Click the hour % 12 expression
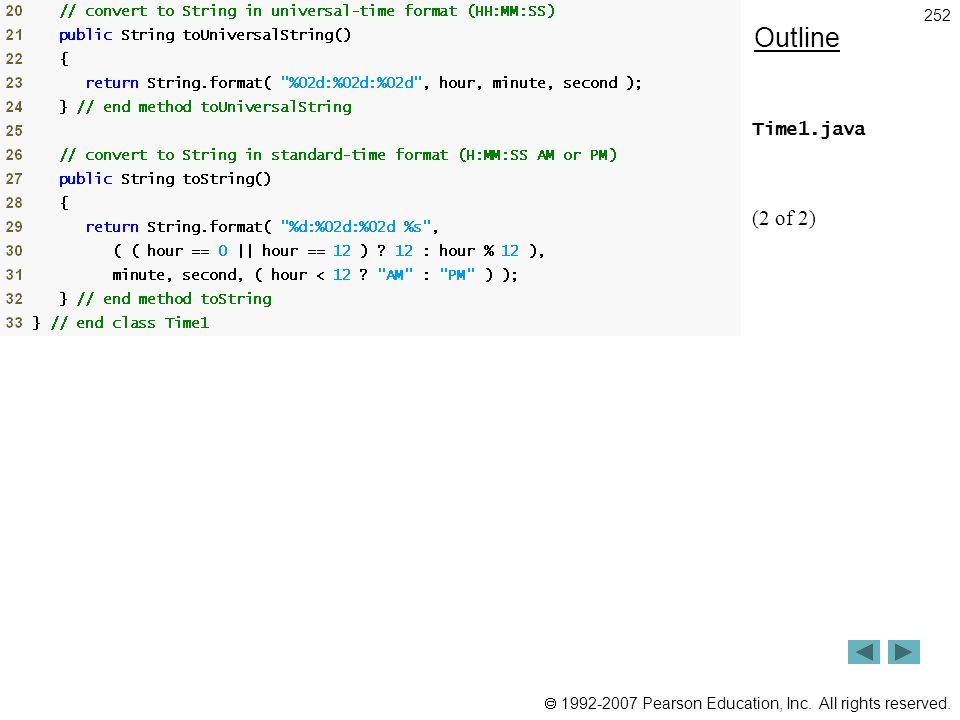This screenshot has width=960, height=720. [x=478, y=251]
